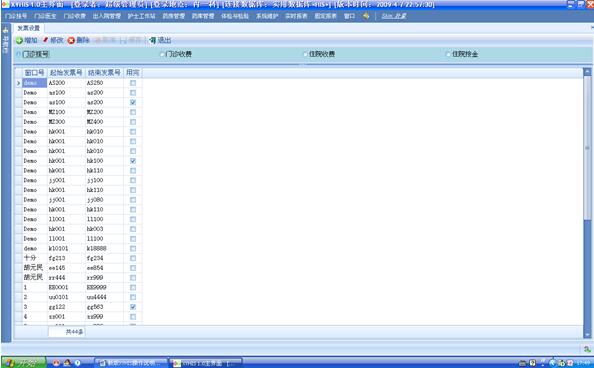Click the grid scrollbar down arrow

pyautogui.click(x=587, y=335)
